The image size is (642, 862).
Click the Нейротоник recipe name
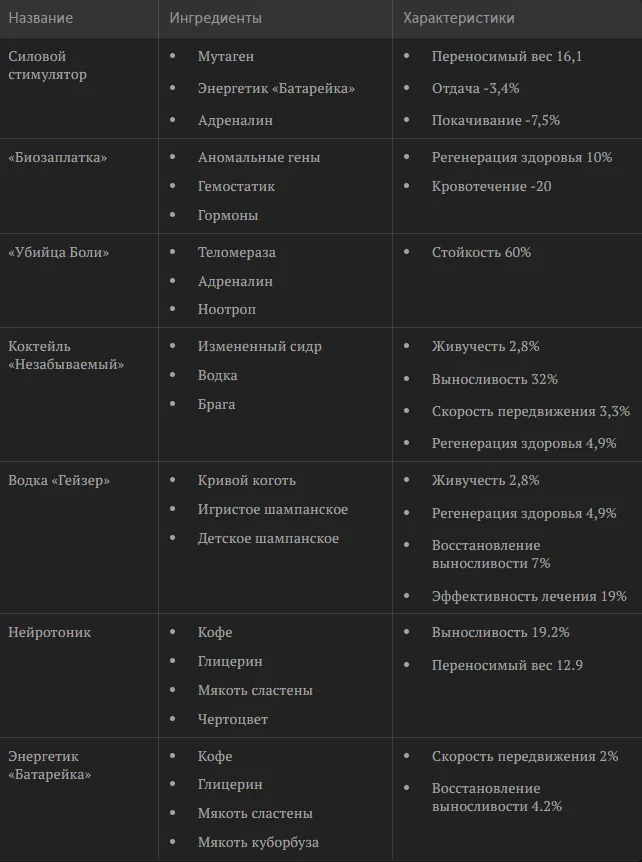pos(49,632)
